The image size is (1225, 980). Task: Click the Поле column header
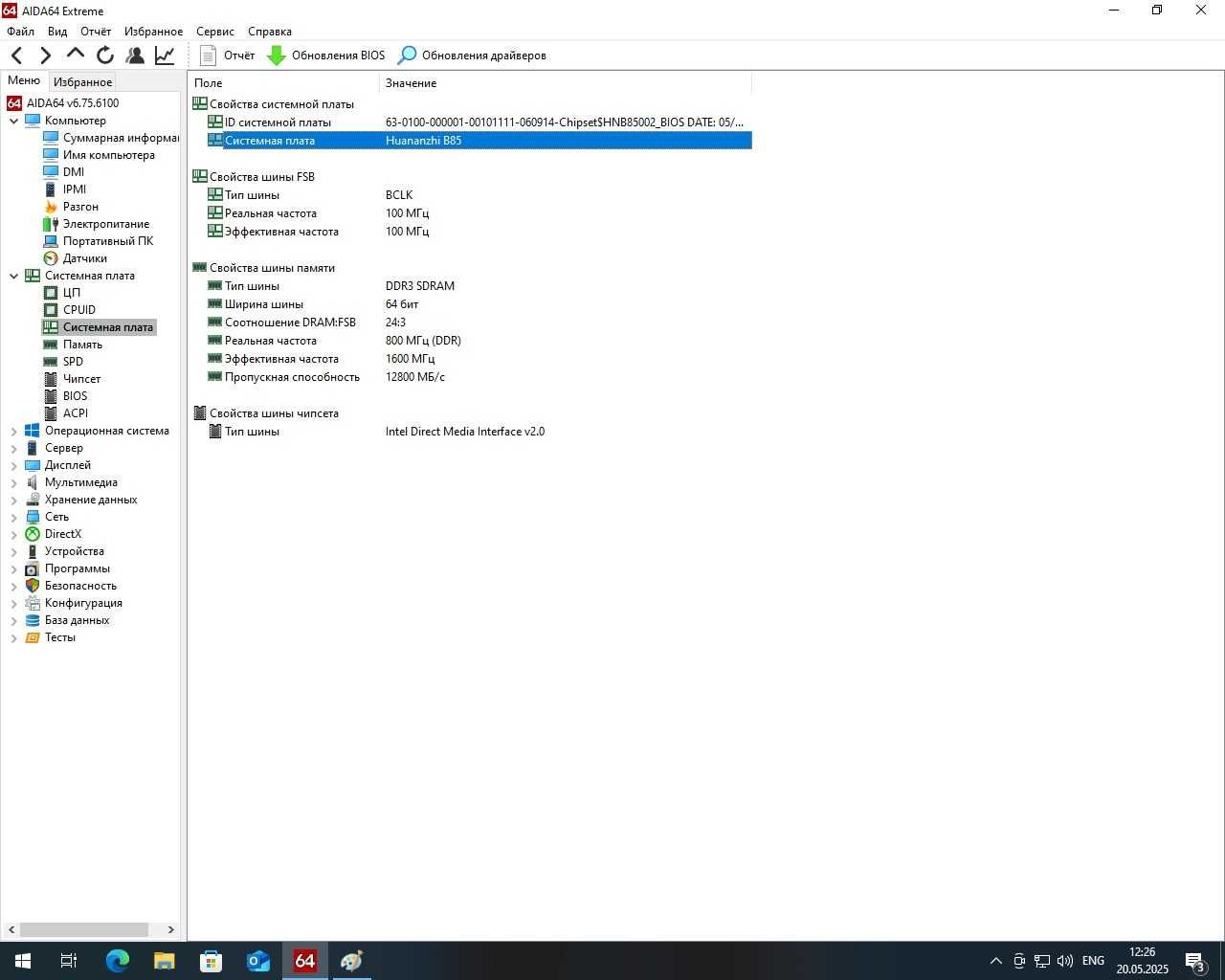283,83
